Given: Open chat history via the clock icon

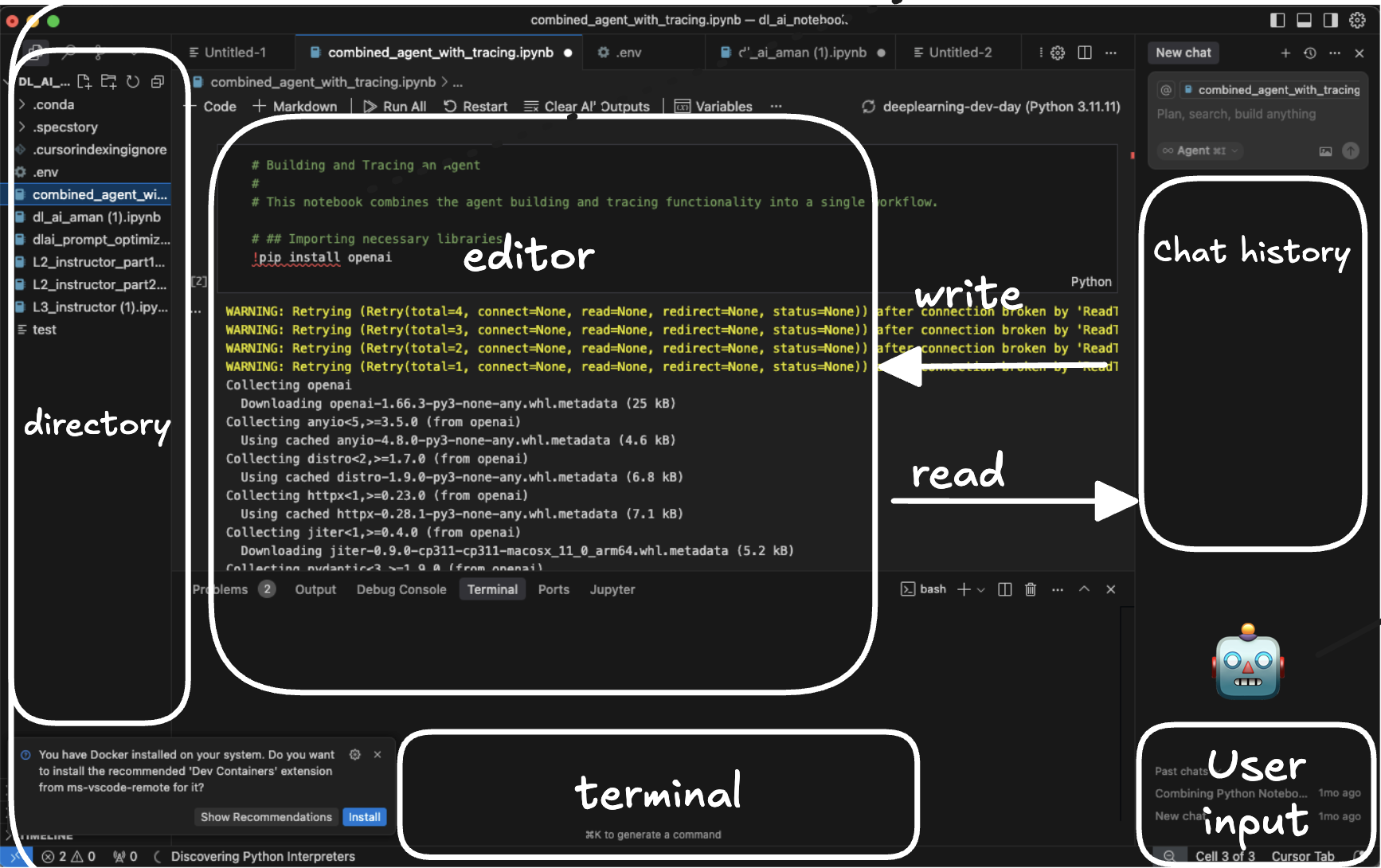Looking at the screenshot, I should (1309, 53).
